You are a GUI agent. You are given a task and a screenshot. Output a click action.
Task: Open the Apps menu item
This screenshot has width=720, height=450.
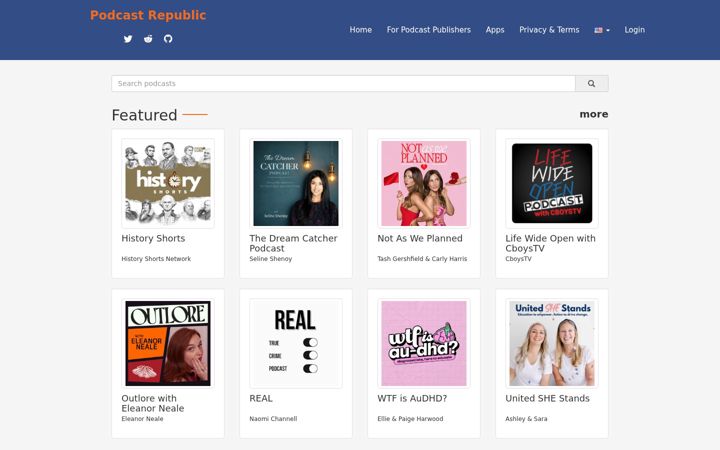(x=495, y=30)
